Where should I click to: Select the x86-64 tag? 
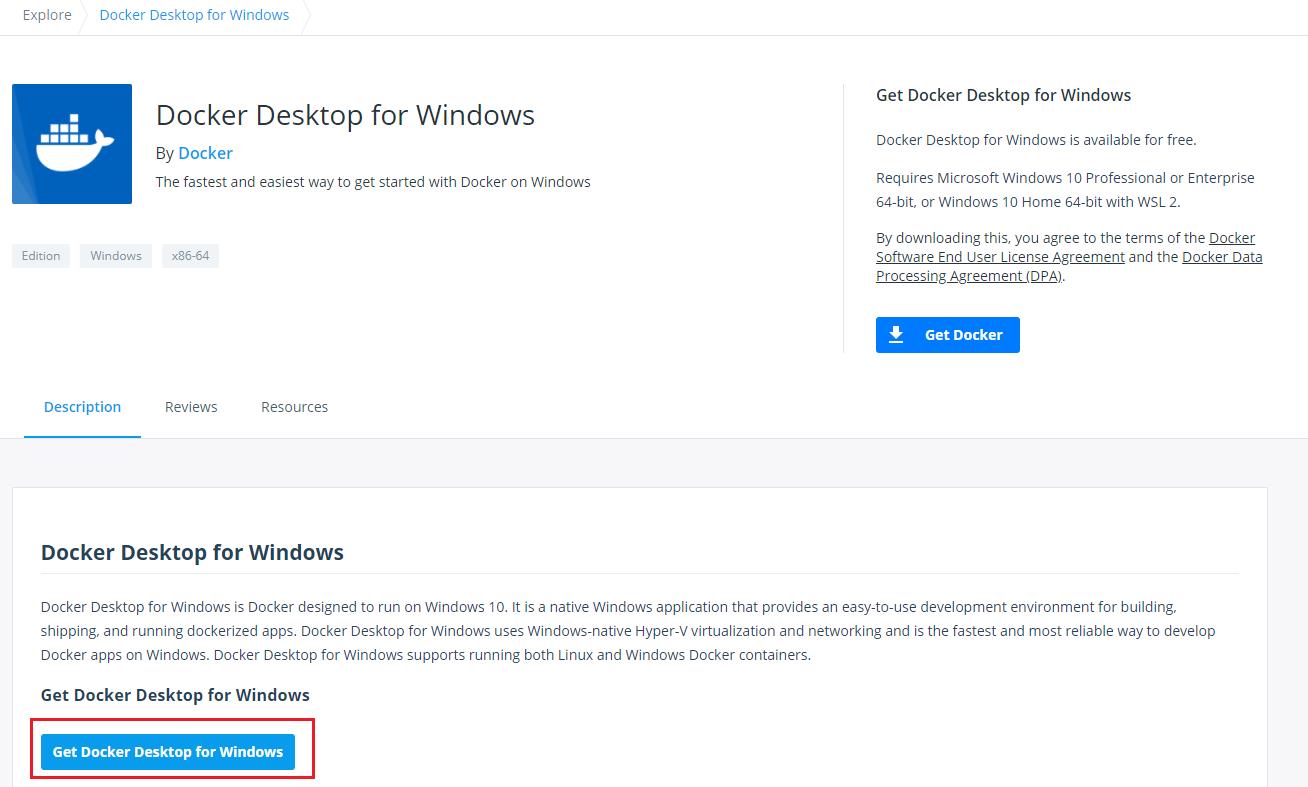click(x=190, y=256)
